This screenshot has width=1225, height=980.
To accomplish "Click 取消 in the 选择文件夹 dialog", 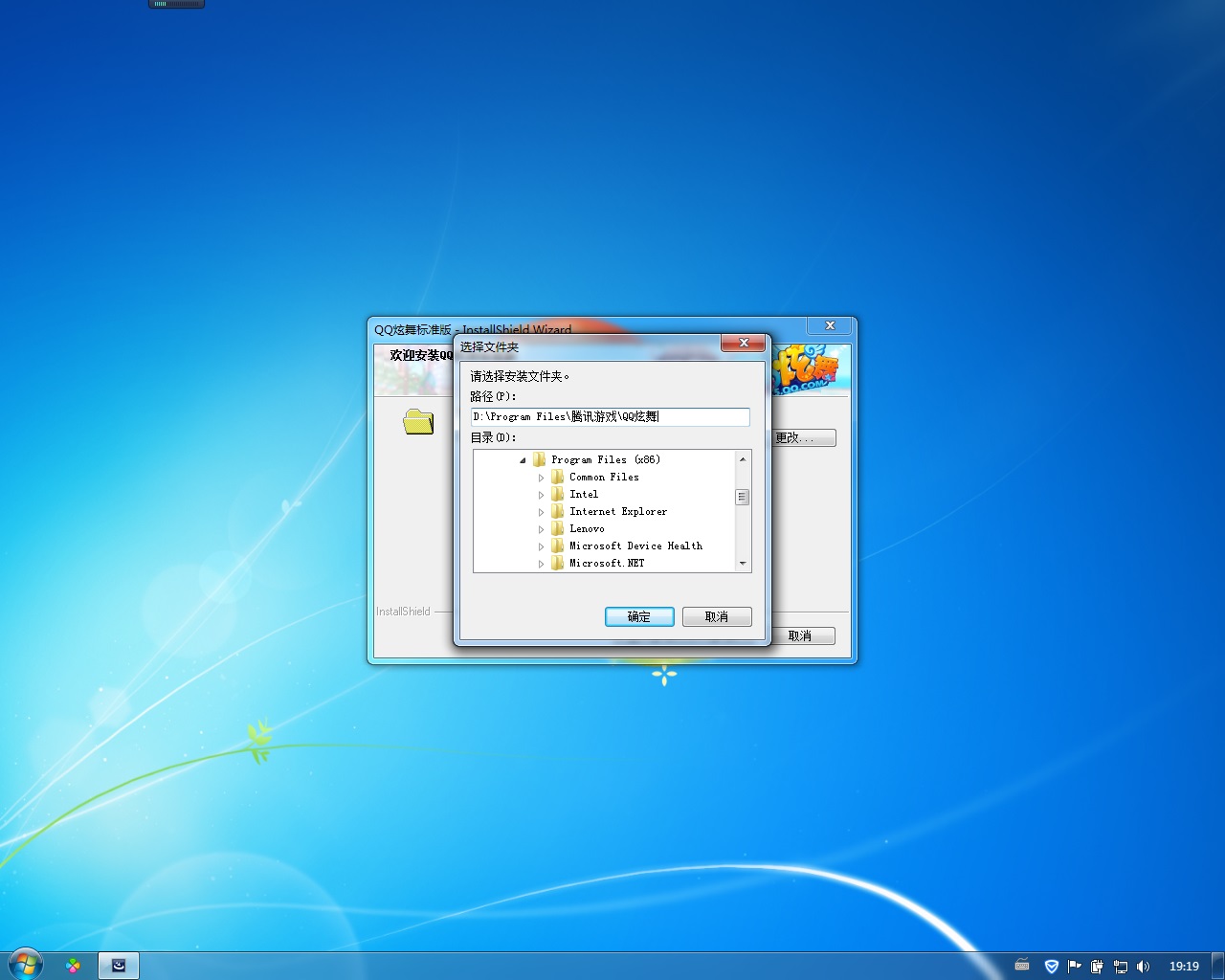I will pos(717,616).
